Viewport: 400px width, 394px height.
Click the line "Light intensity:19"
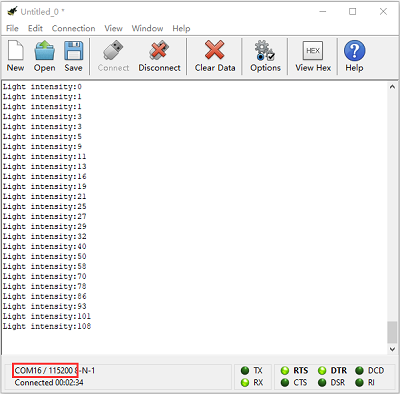(x=45, y=187)
